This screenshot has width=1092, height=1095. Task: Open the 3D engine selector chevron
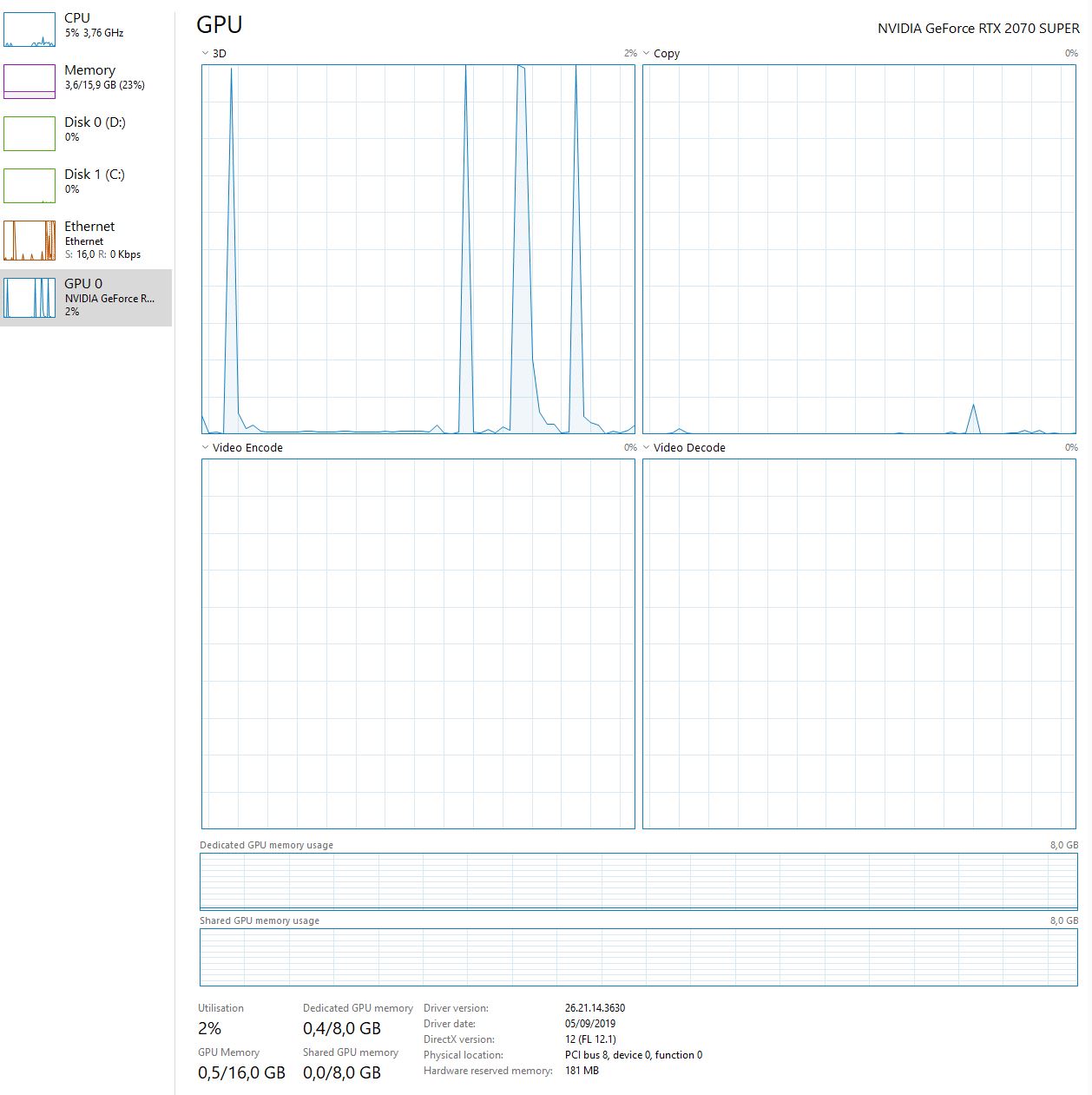point(205,53)
